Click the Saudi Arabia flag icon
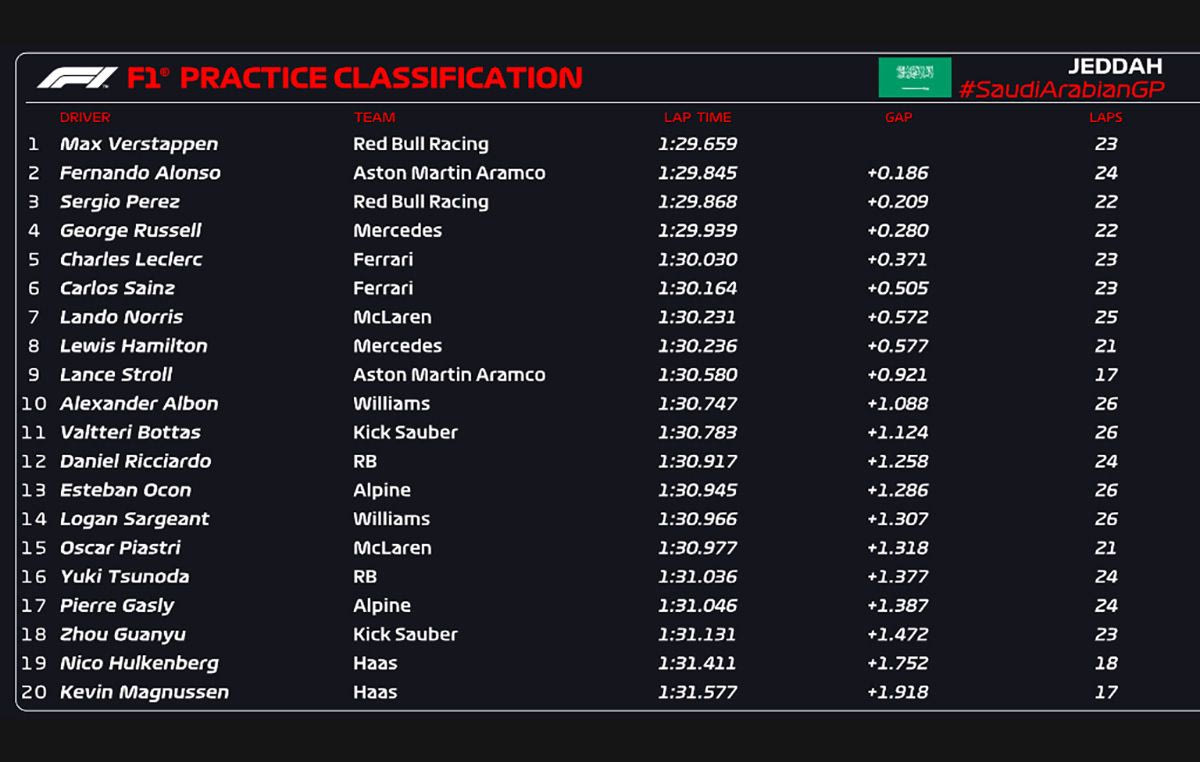1200x762 pixels. coord(914,77)
